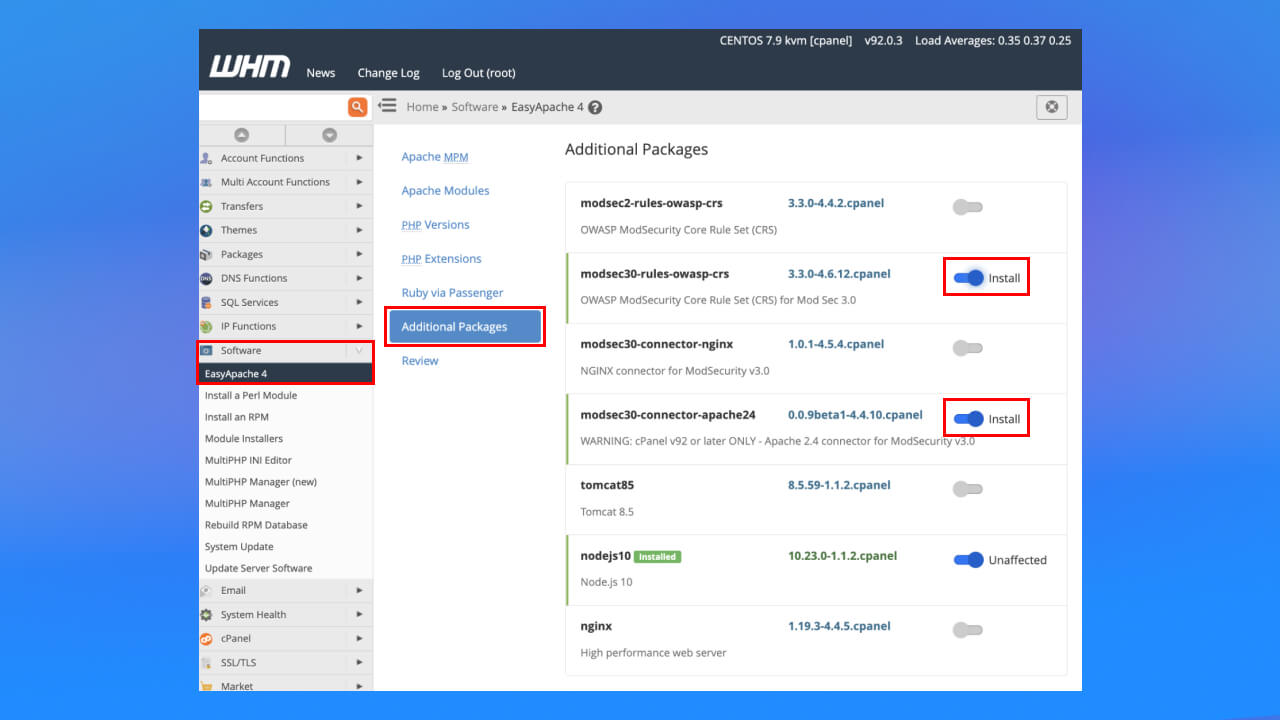Click the nodejs10 Installed badge

[658, 557]
